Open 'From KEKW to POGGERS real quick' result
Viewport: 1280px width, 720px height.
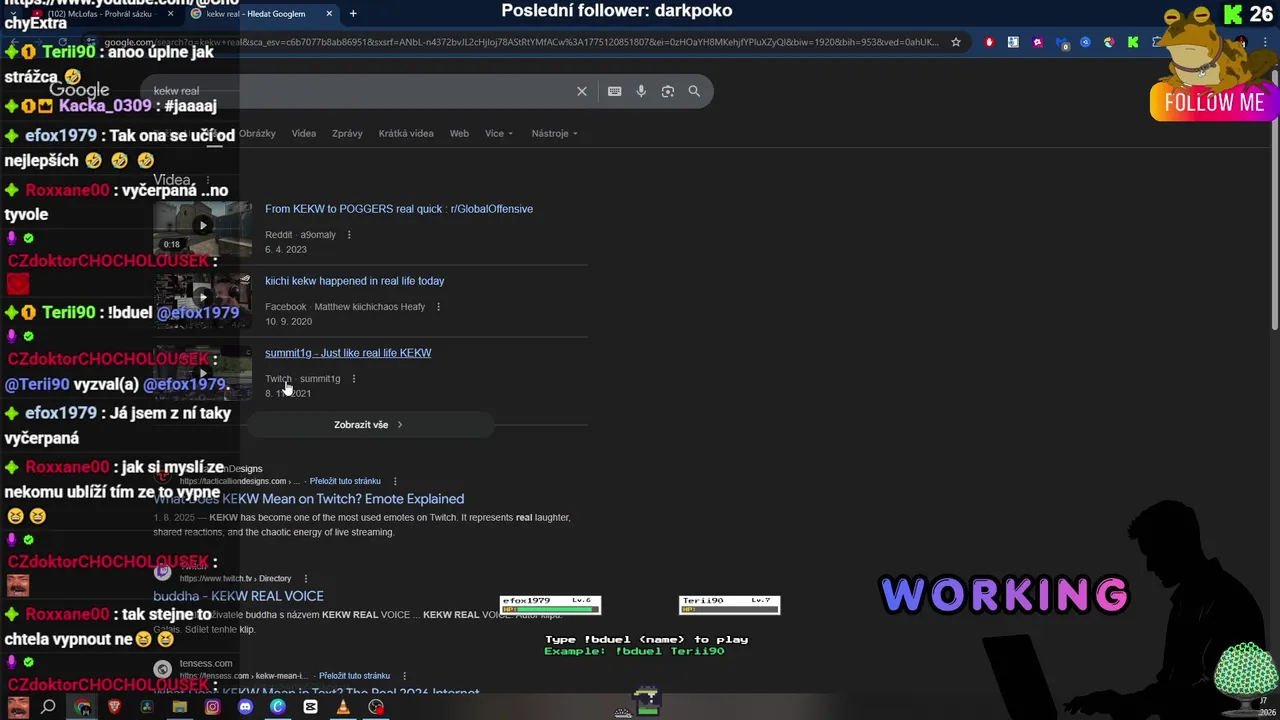coord(399,209)
